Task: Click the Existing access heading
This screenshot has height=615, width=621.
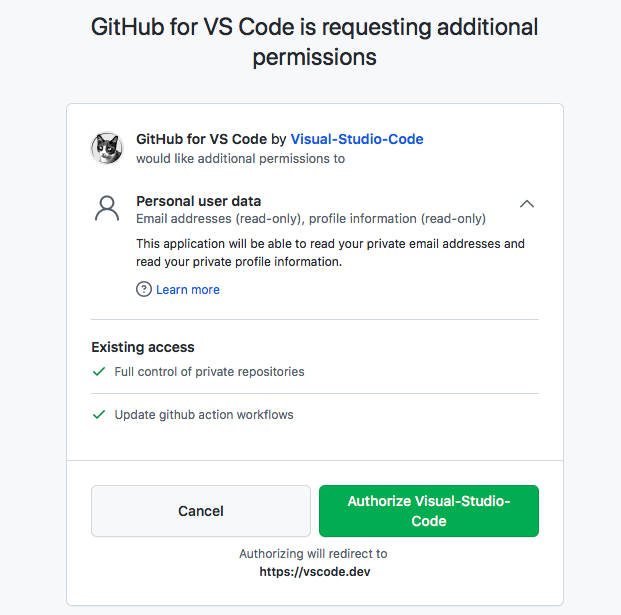Action: pos(143,347)
